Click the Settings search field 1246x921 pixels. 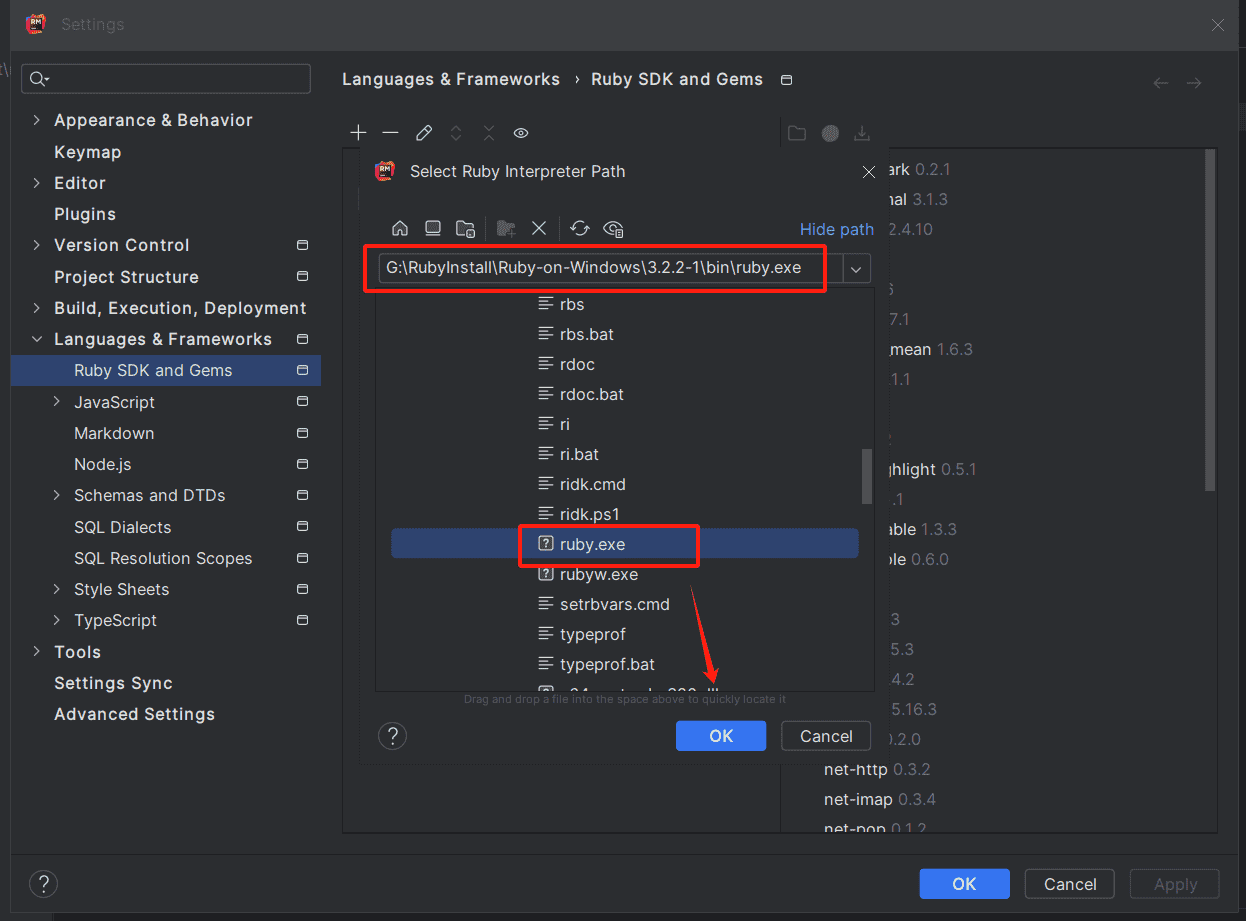pyautogui.click(x=166, y=79)
